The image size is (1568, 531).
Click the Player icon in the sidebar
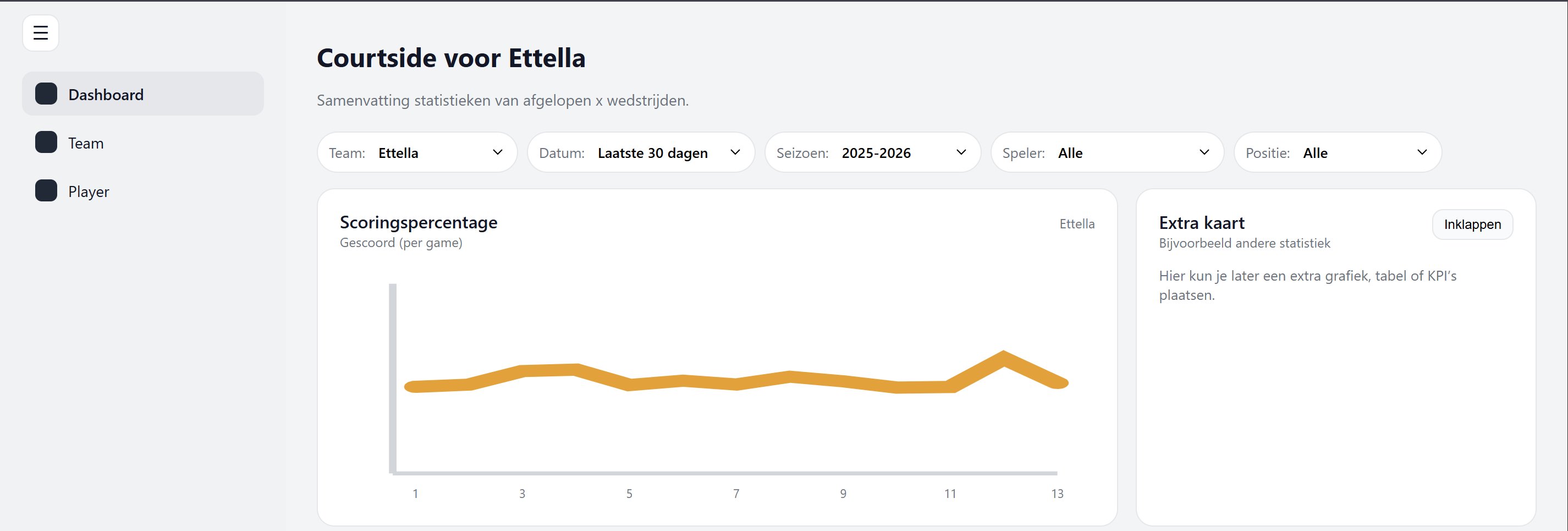(46, 190)
